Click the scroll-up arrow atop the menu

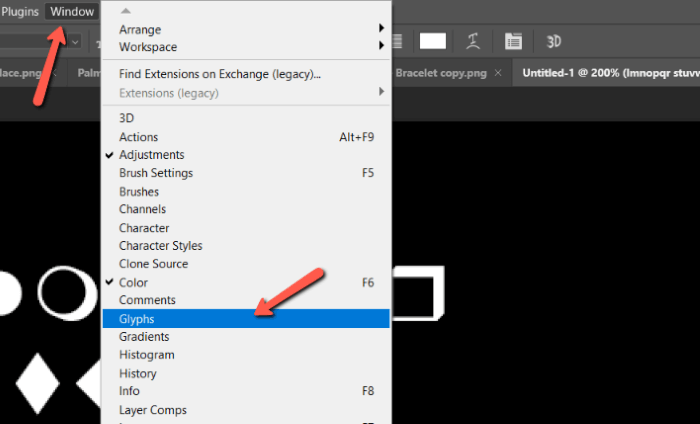[125, 11]
